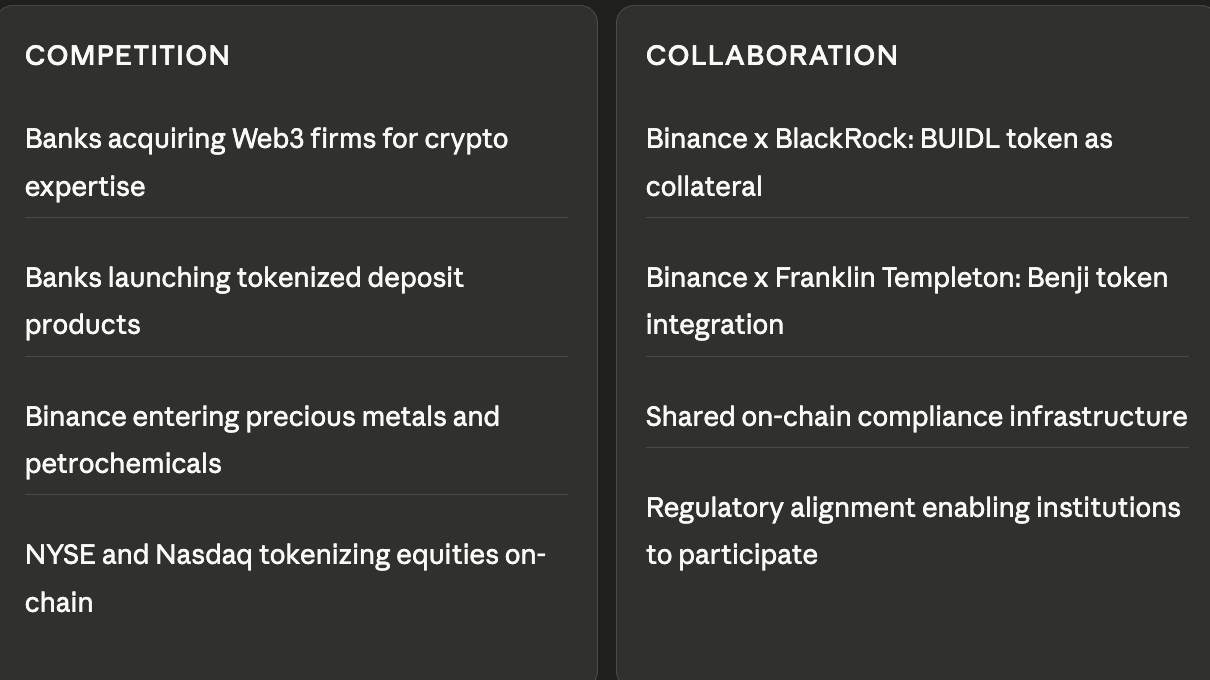
Task: Click 'Binance entering precious metals and petrochemicals'
Action: coord(262,439)
